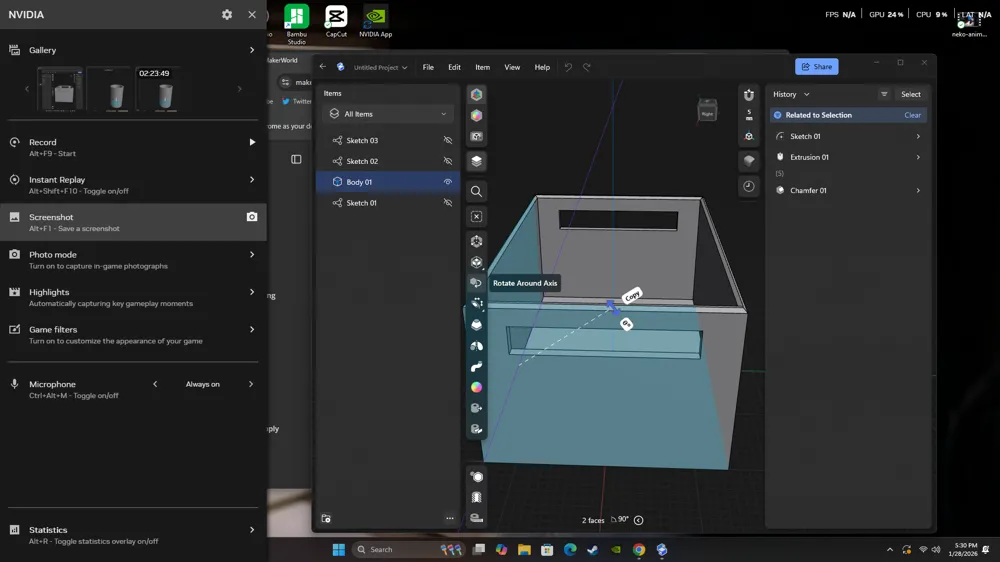The width and height of the screenshot is (1000, 562).
Task: Select the dotted-corner tool below Rotate Around Axis
Action: (x=476, y=304)
